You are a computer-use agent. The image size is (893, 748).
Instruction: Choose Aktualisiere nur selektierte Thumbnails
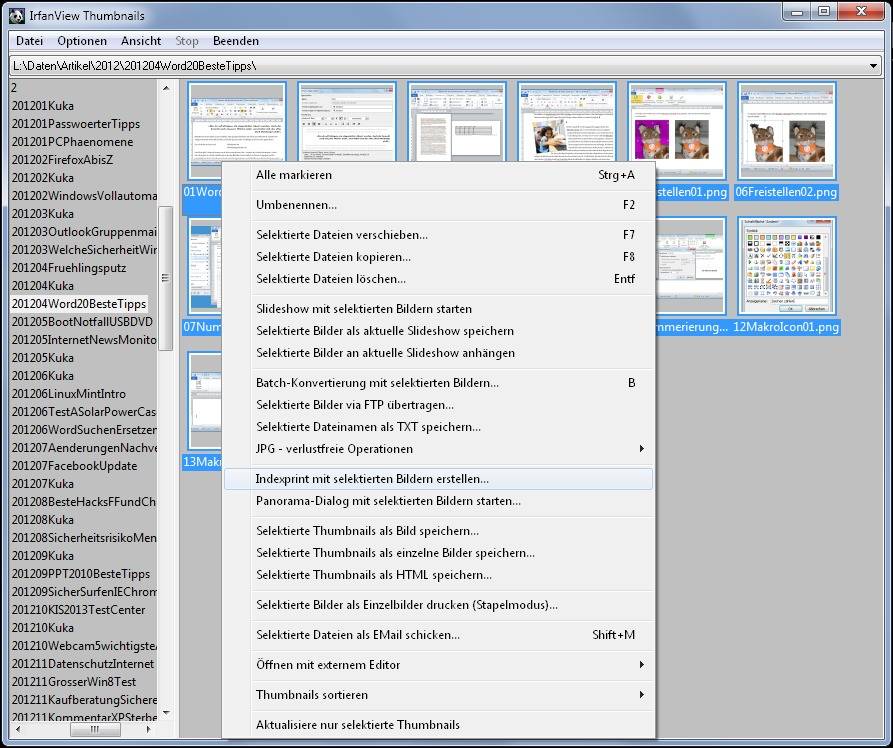[x=439, y=725]
